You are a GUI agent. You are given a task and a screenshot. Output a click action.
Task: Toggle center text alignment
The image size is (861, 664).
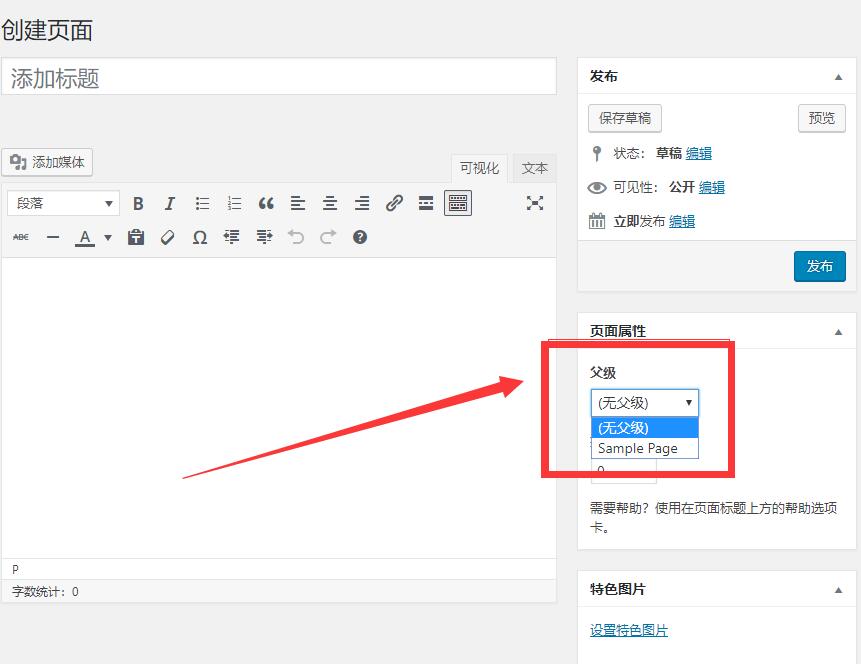330,203
